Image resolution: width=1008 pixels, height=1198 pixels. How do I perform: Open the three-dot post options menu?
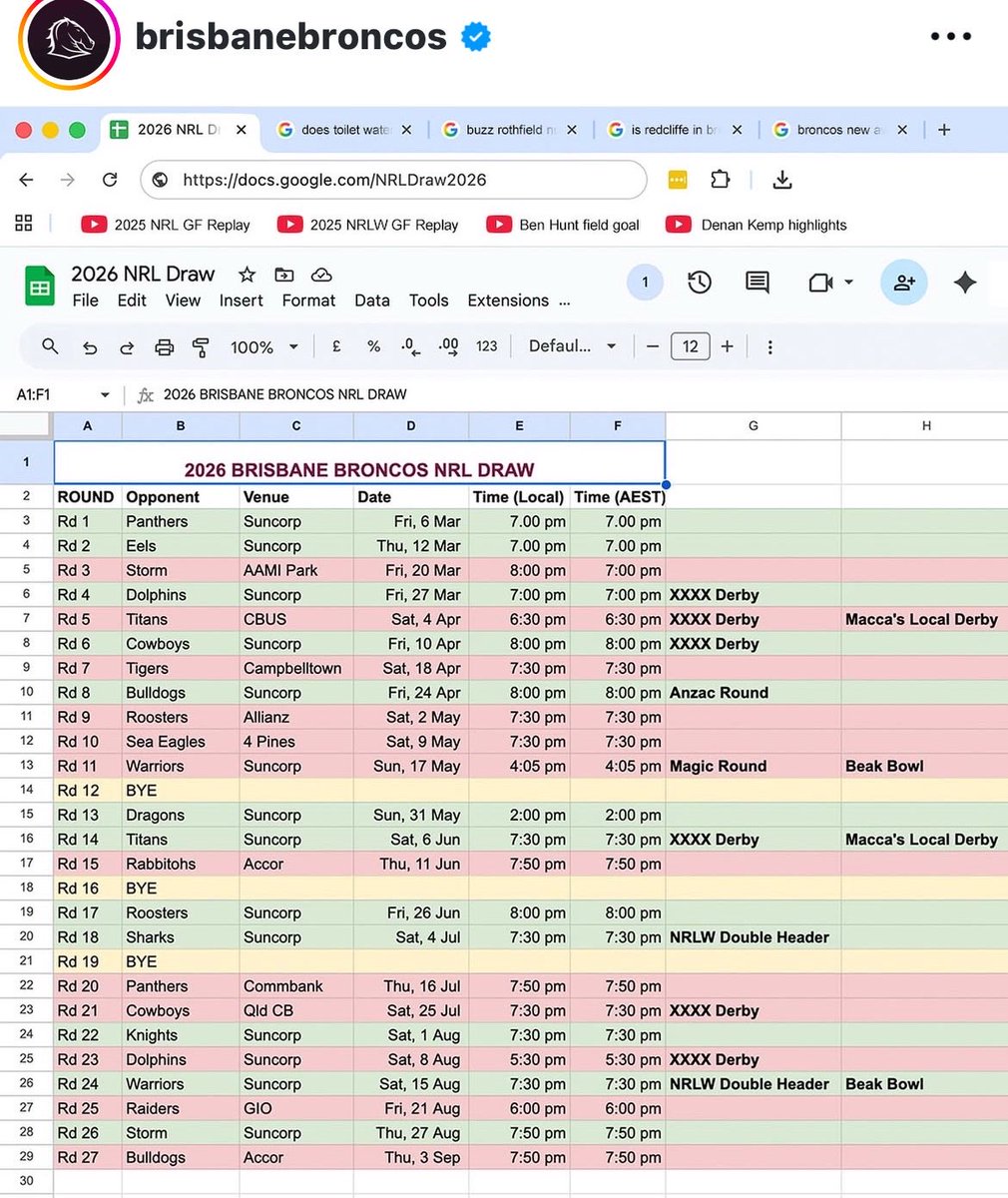(x=949, y=37)
